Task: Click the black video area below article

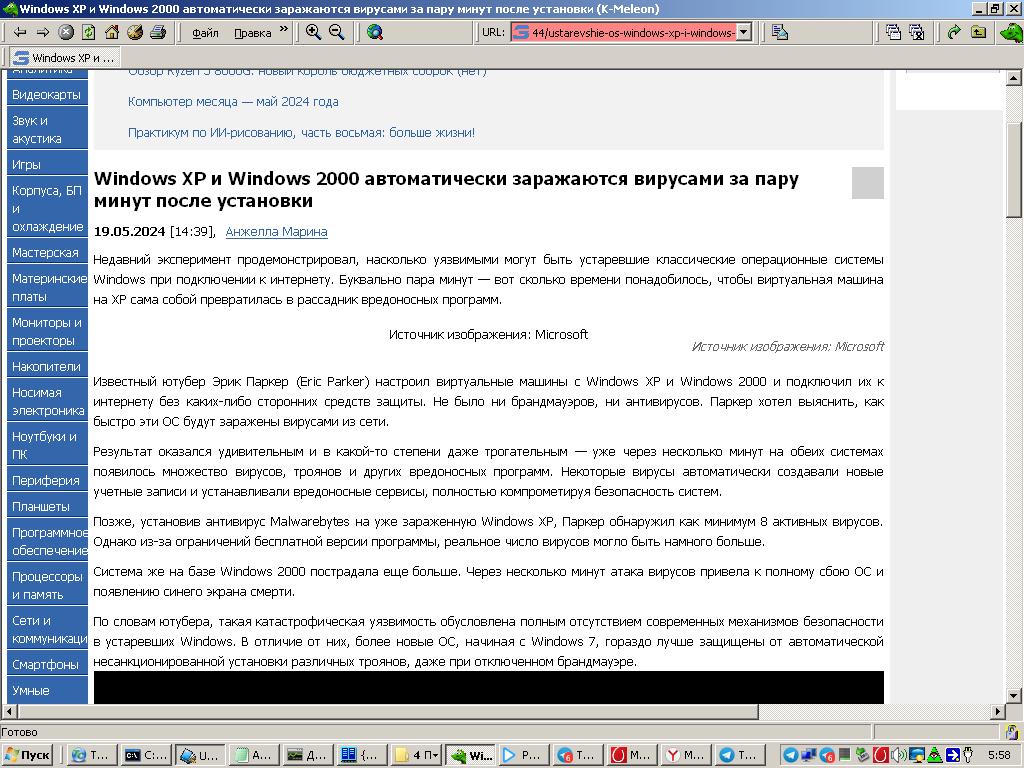Action: [488, 687]
